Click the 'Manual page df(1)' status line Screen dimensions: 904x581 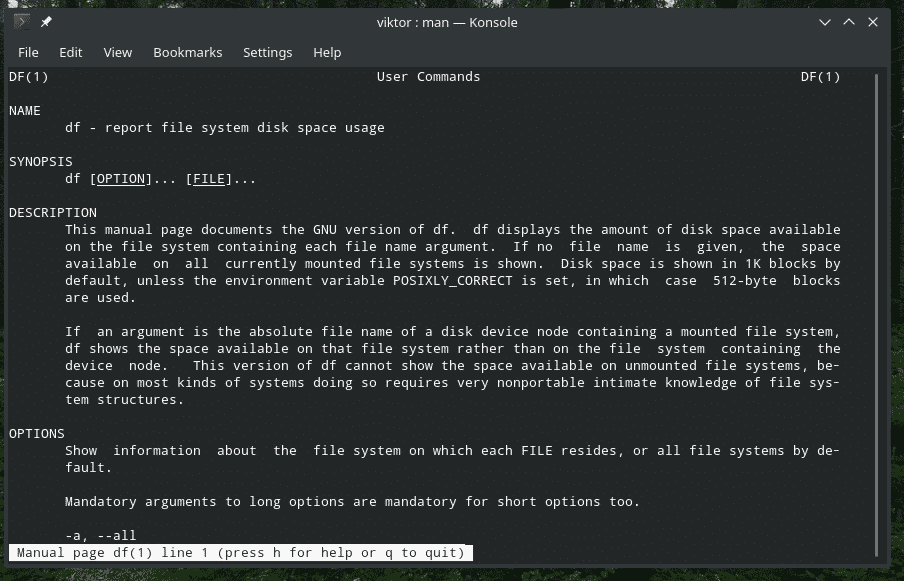point(240,552)
